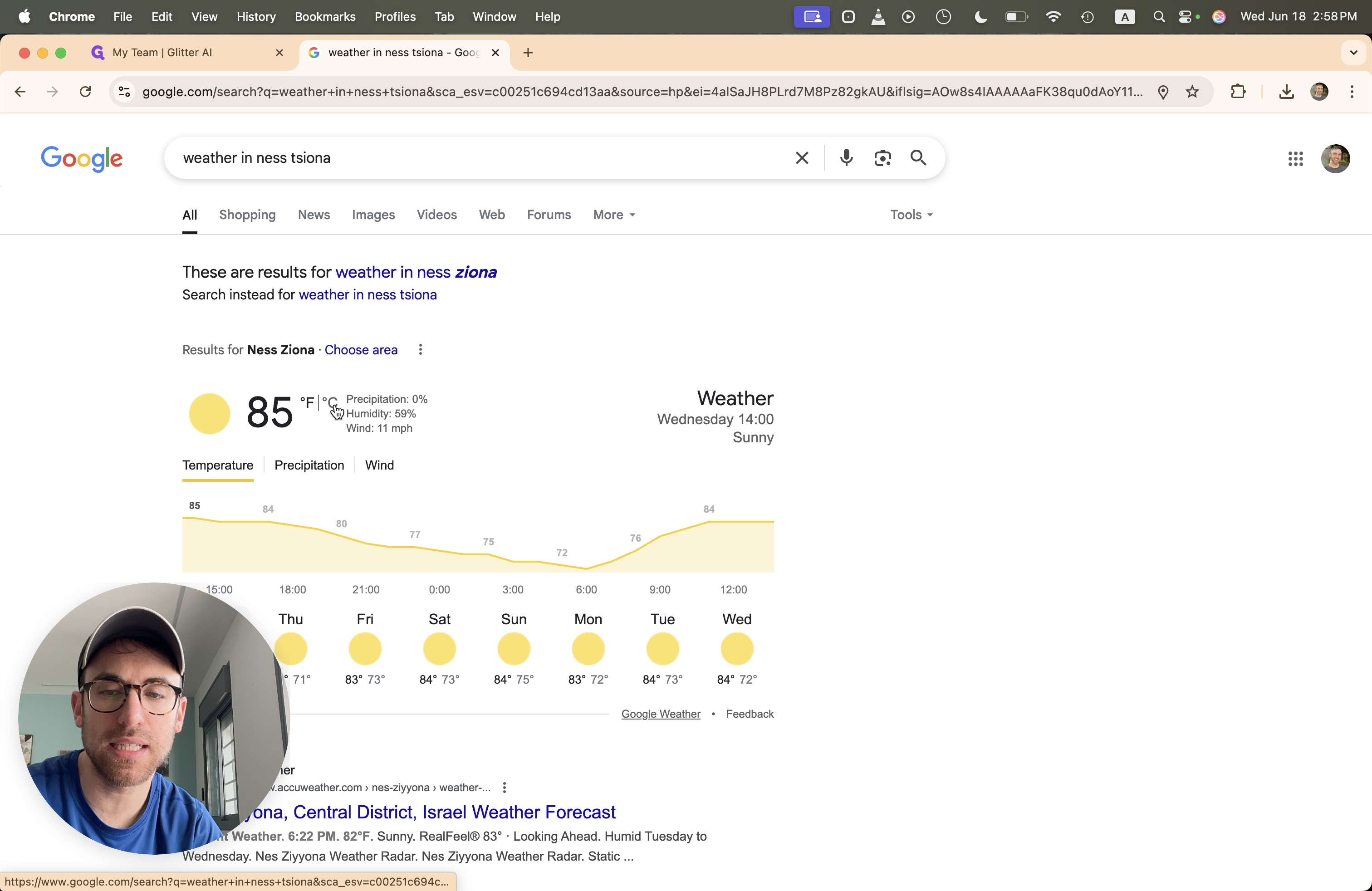Screen dimensions: 1372x891
Task: Search instead for weather in ness tsiona
Action: coord(368,295)
